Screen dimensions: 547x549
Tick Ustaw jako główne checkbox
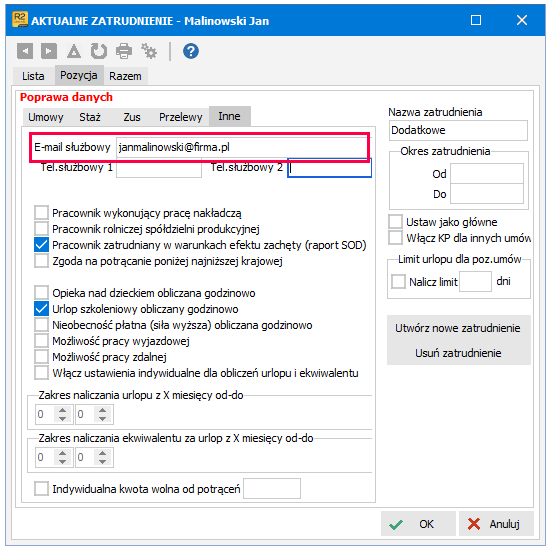click(x=395, y=222)
